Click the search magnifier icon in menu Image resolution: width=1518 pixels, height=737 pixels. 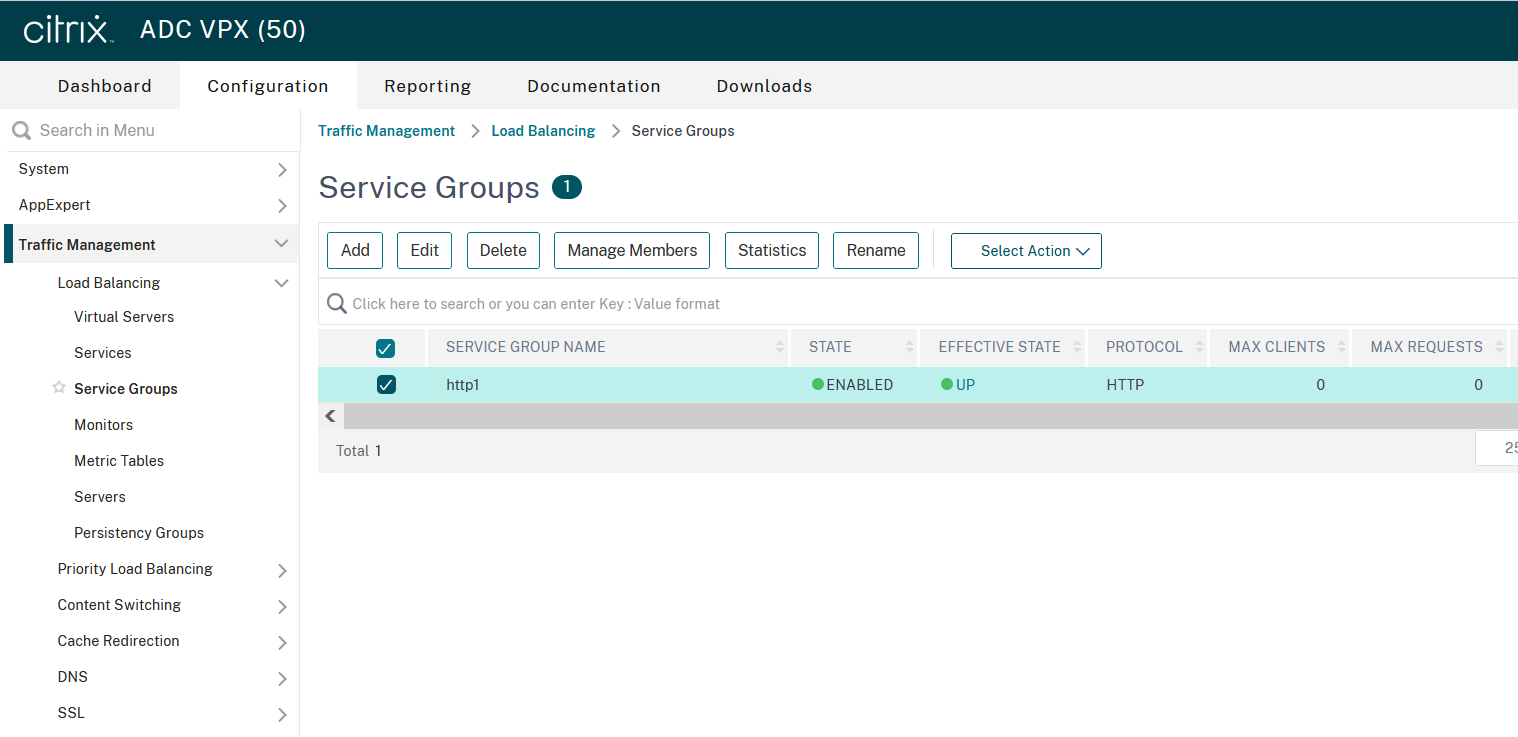tap(21, 130)
